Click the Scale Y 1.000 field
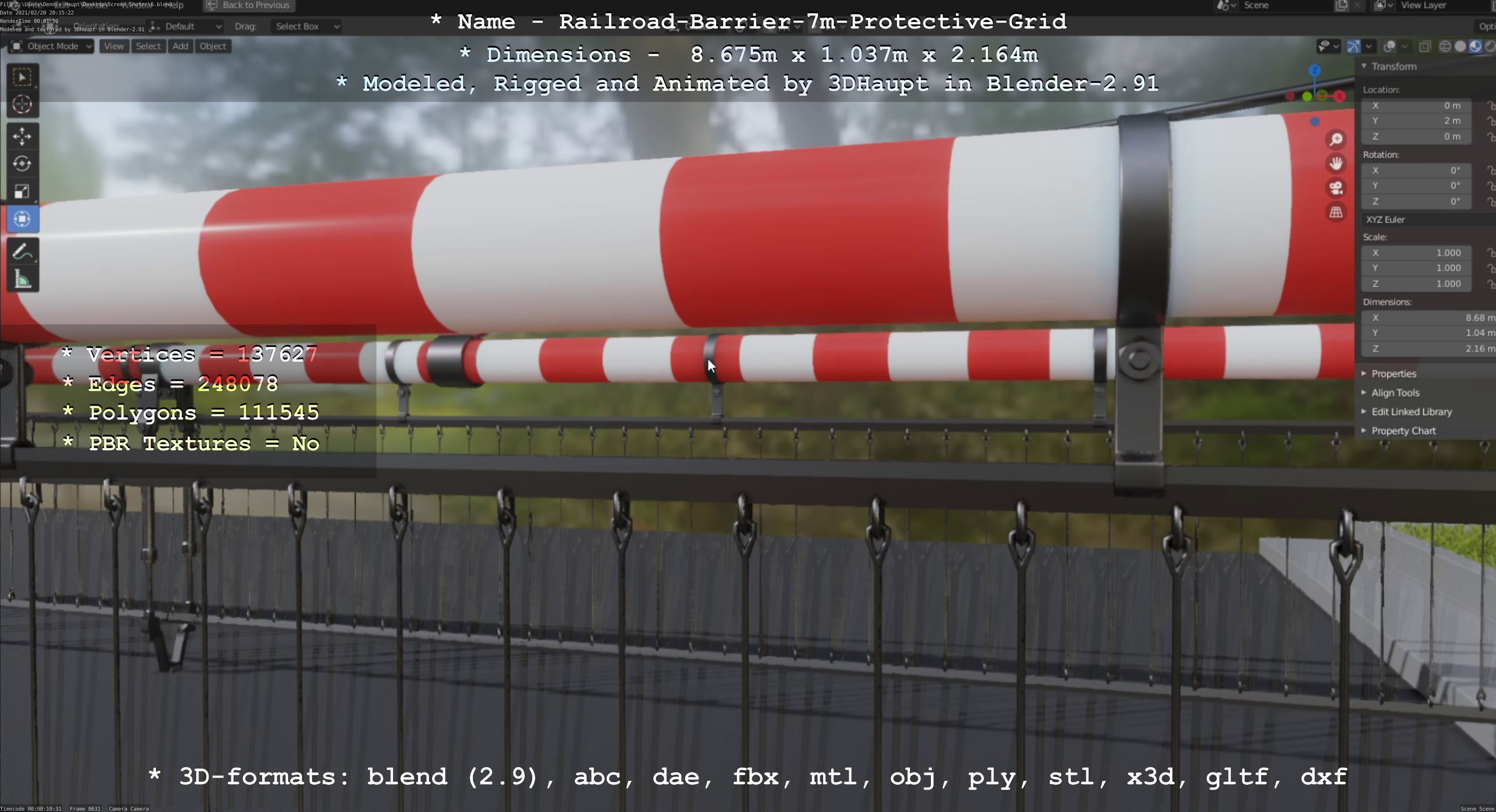Image resolution: width=1496 pixels, height=812 pixels. pyautogui.click(x=1417, y=268)
